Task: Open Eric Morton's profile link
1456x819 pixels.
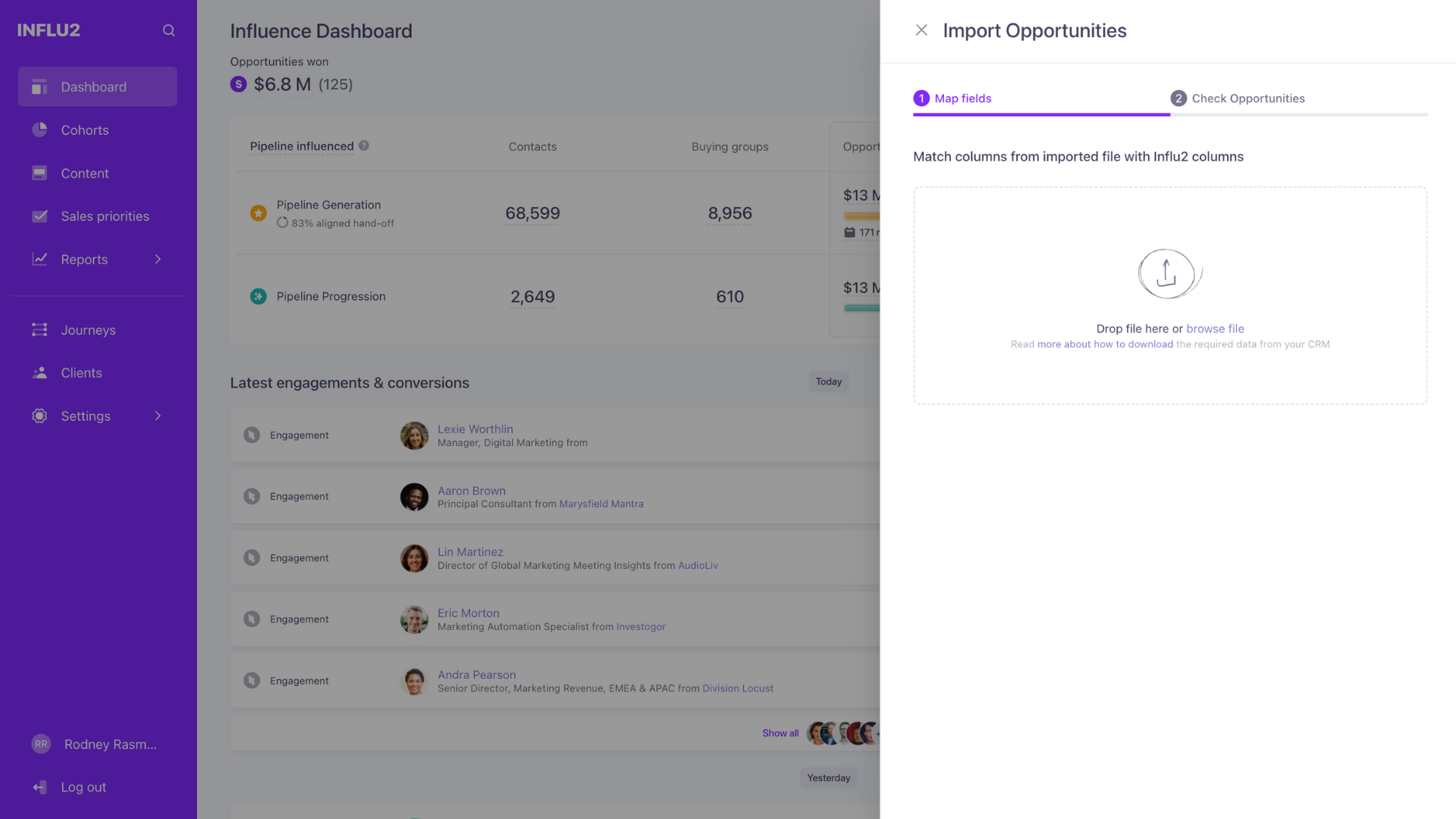Action: pos(468,613)
